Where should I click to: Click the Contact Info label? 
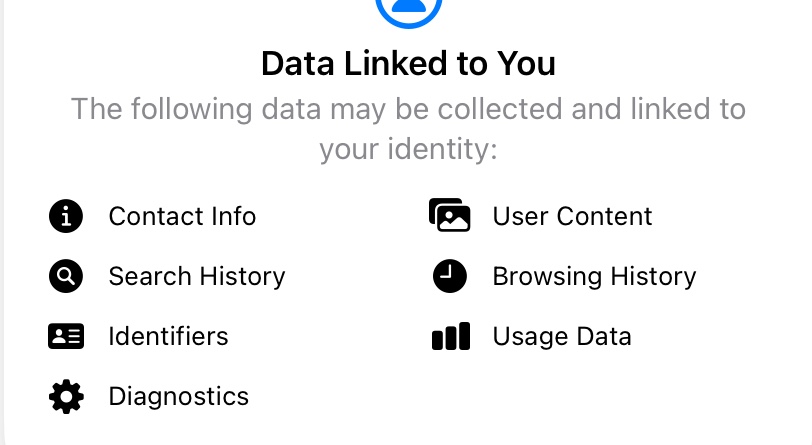(182, 216)
